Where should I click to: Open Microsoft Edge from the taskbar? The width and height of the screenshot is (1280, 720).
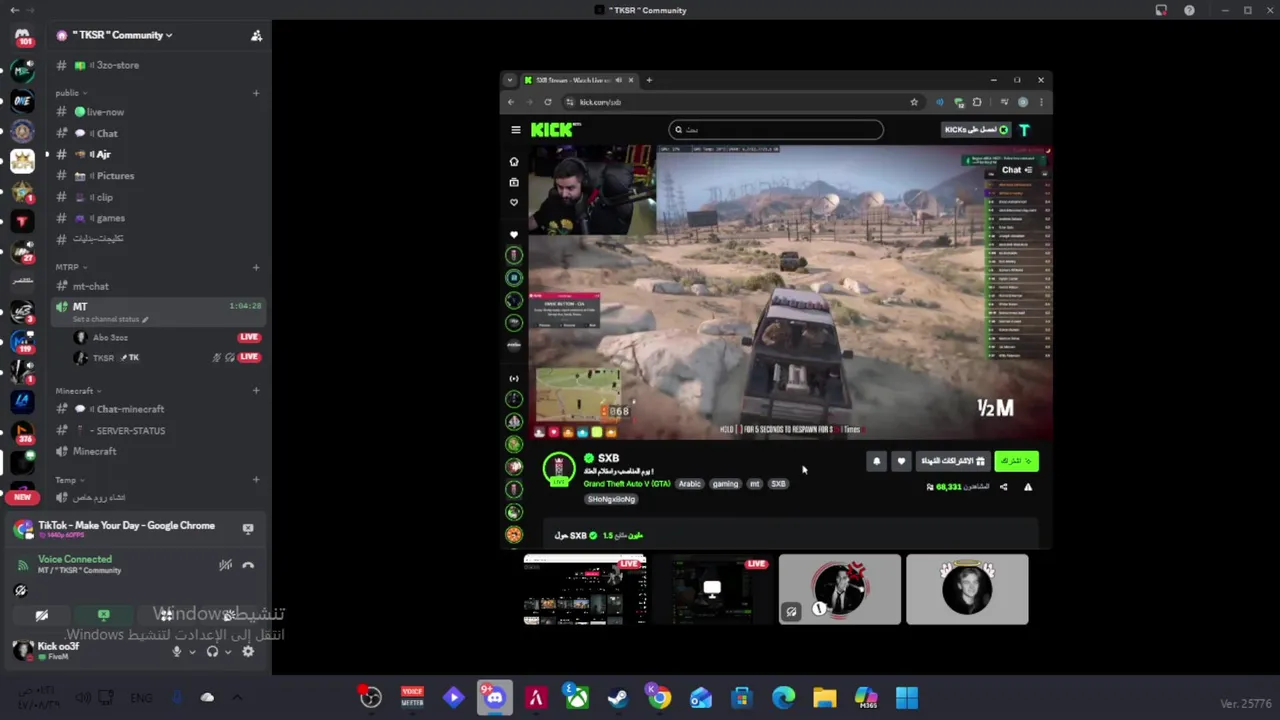point(783,698)
